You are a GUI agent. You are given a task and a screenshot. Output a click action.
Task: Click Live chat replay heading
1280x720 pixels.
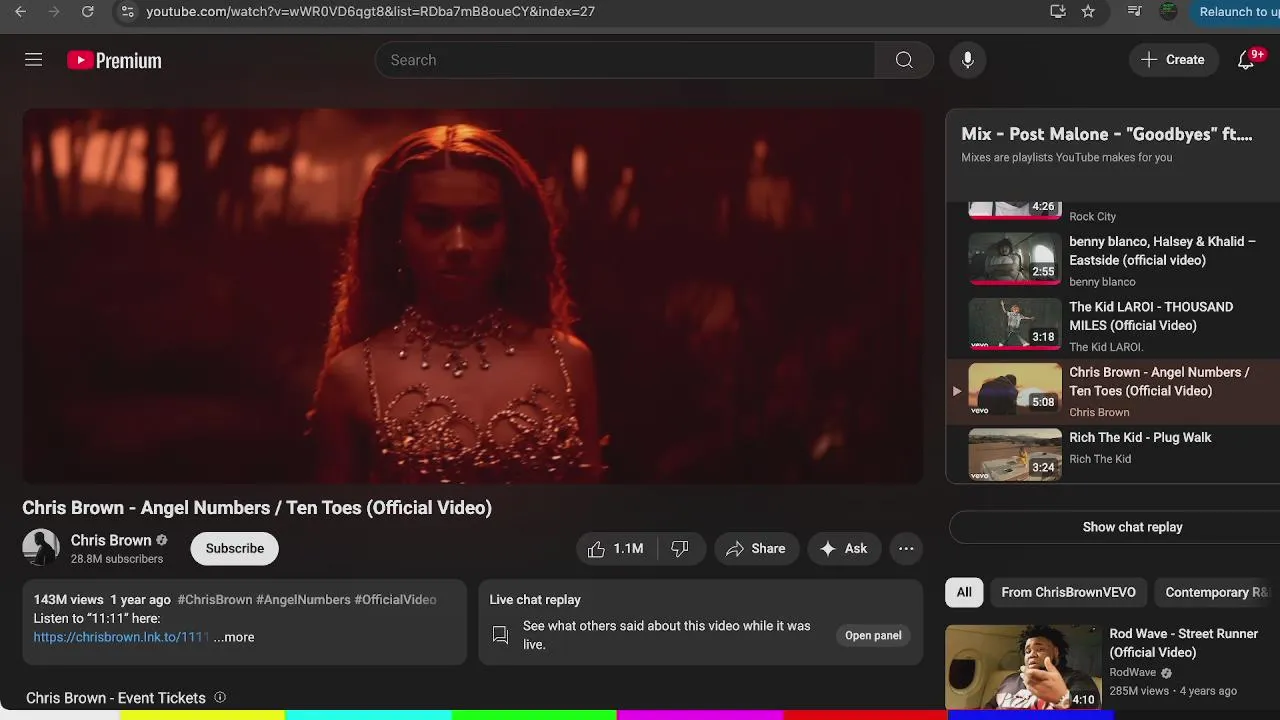[x=535, y=600]
